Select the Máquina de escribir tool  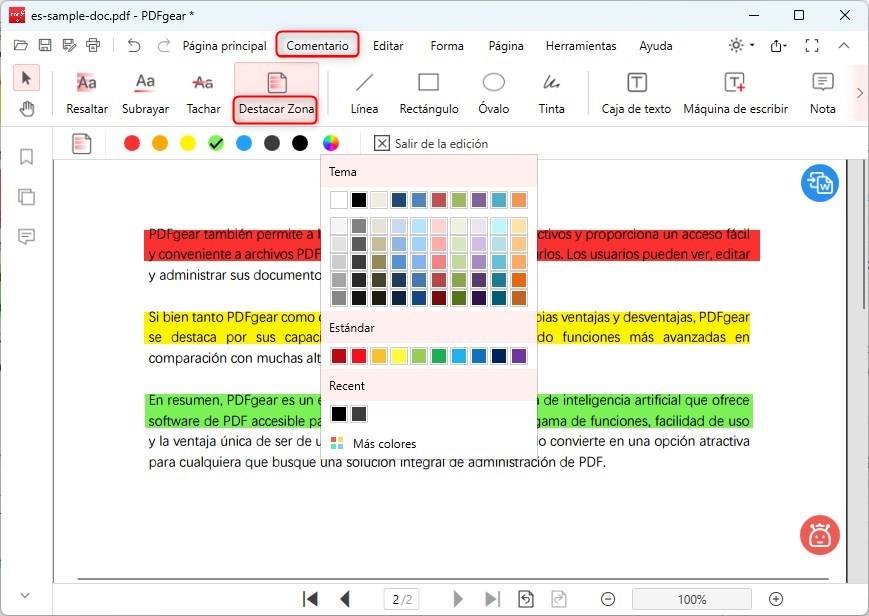tap(735, 93)
